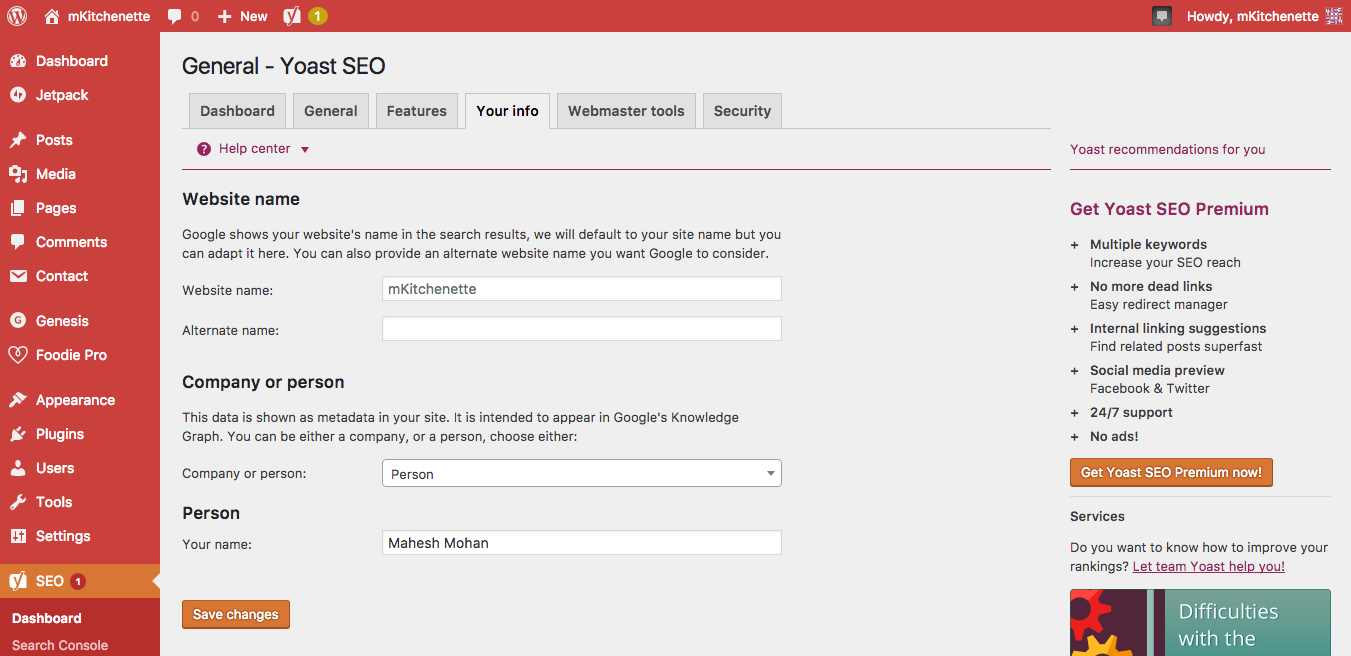Open the Company or person dropdown
Screen dimensions: 1351x656
coord(581,474)
